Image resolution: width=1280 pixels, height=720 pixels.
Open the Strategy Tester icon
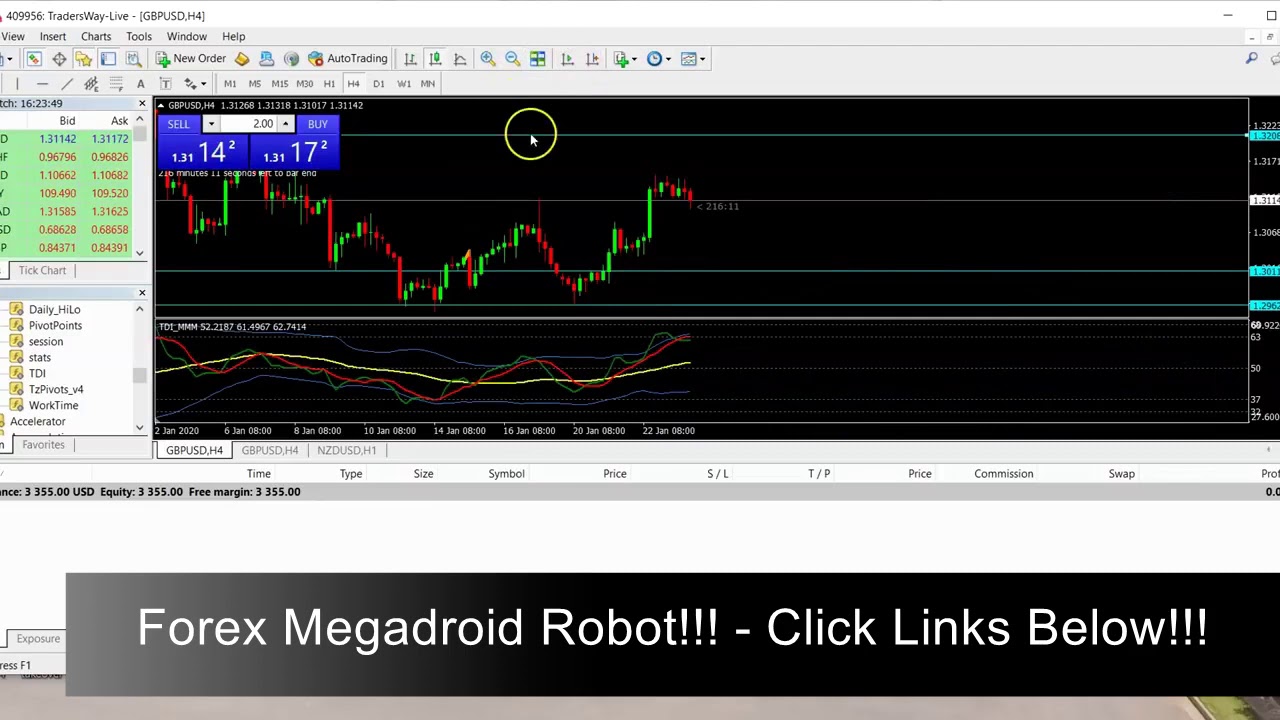coord(133,59)
